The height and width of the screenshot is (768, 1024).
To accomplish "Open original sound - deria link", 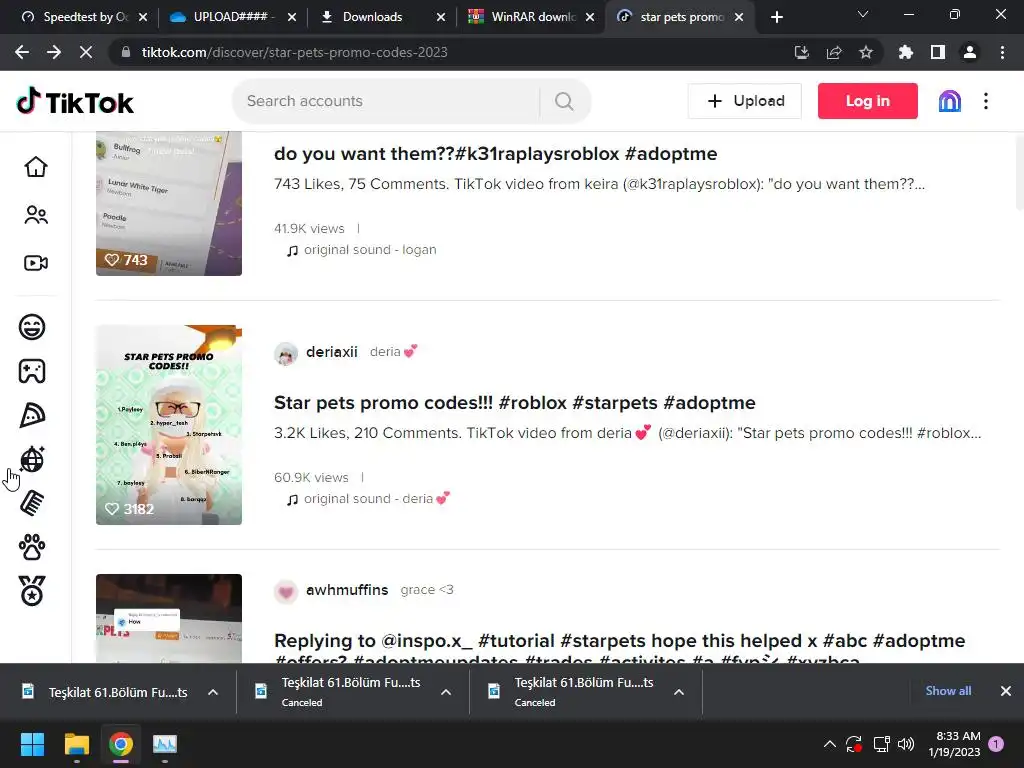I will (377, 499).
